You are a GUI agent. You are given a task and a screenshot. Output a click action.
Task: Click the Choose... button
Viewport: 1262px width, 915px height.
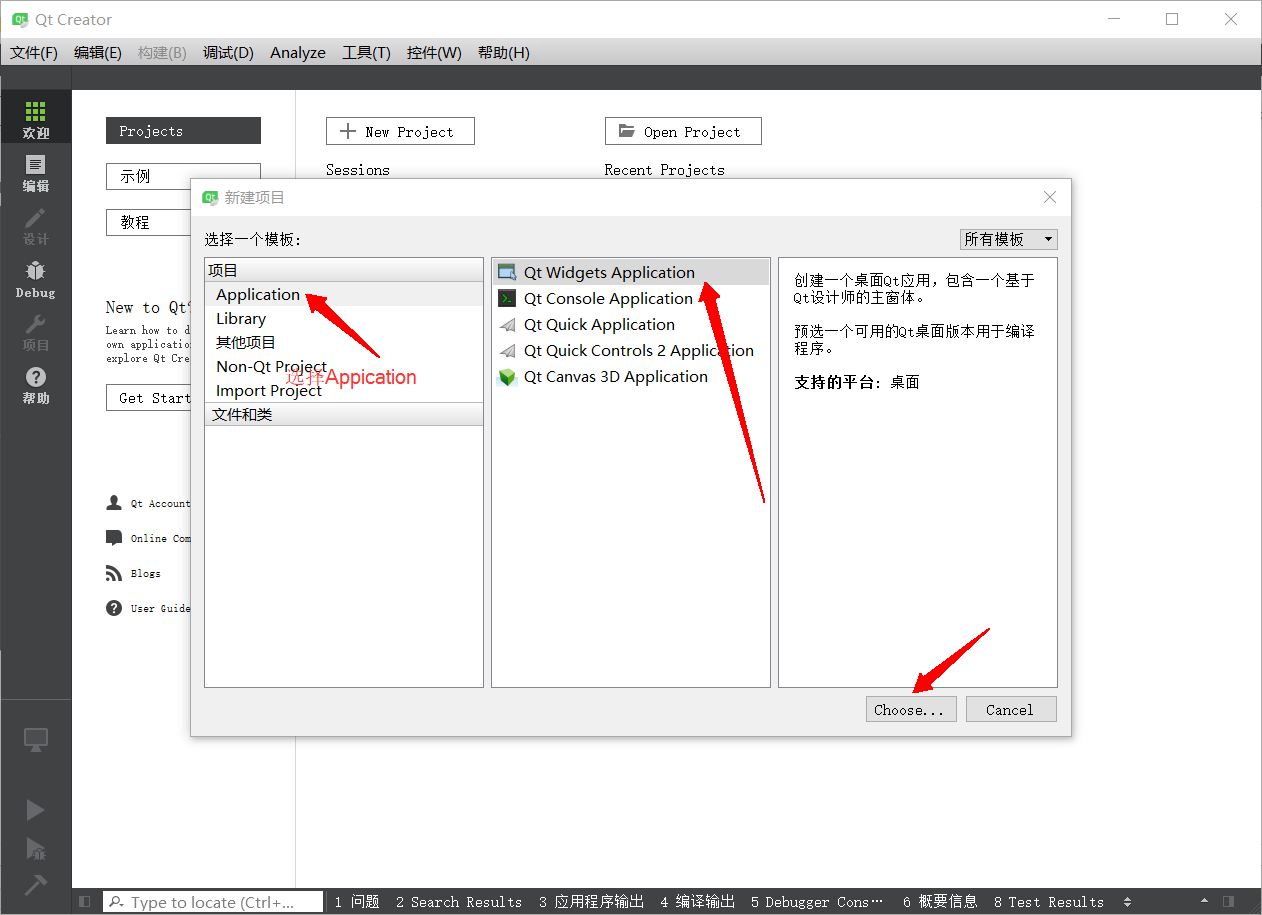(910, 710)
